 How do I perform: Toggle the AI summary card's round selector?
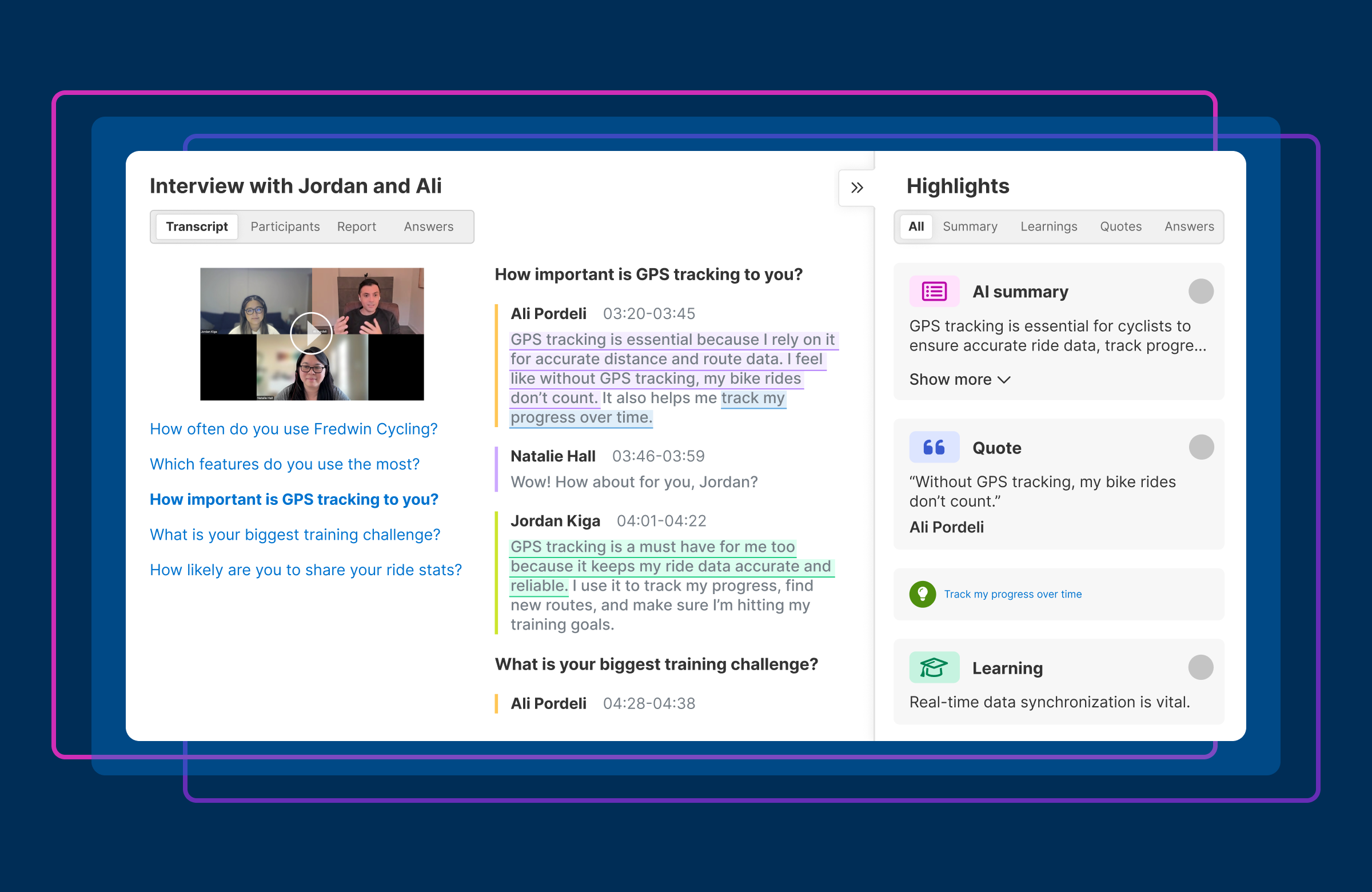click(x=1201, y=292)
